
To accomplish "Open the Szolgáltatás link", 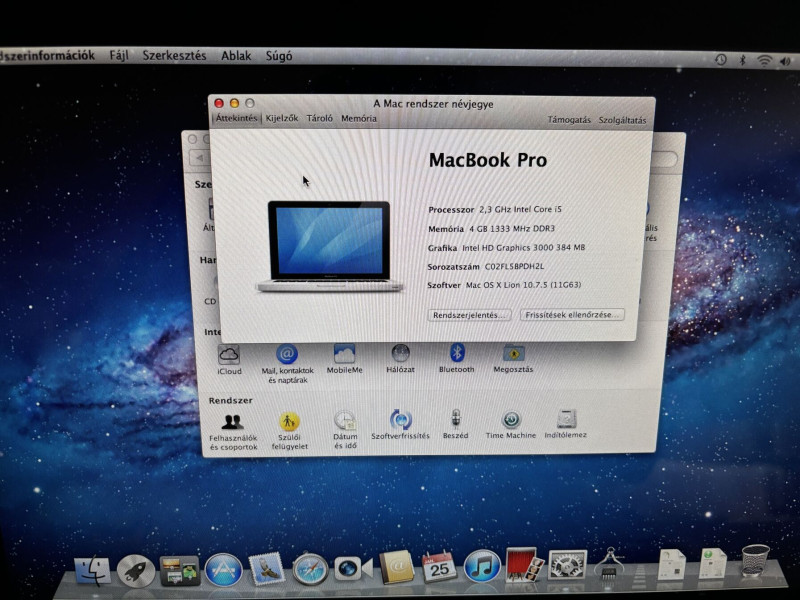I will coord(622,120).
